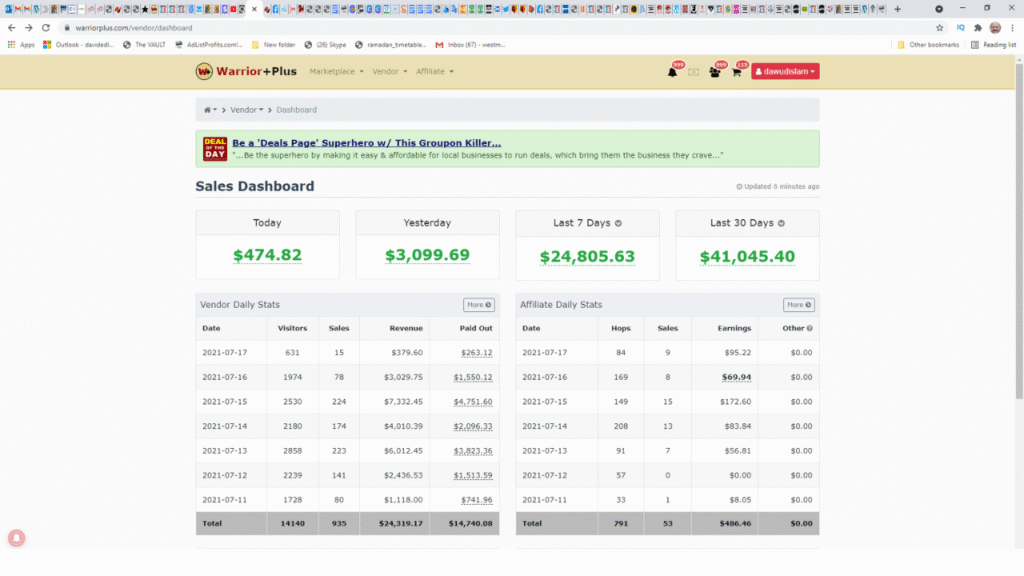Click the home icon in breadcrumb
Image resolution: width=1024 pixels, height=576 pixels.
point(209,110)
